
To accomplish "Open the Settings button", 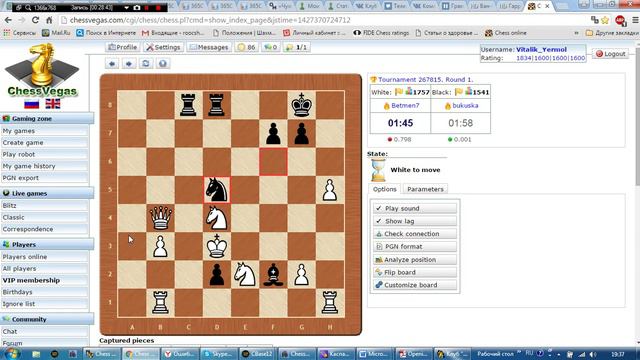I will (163, 47).
